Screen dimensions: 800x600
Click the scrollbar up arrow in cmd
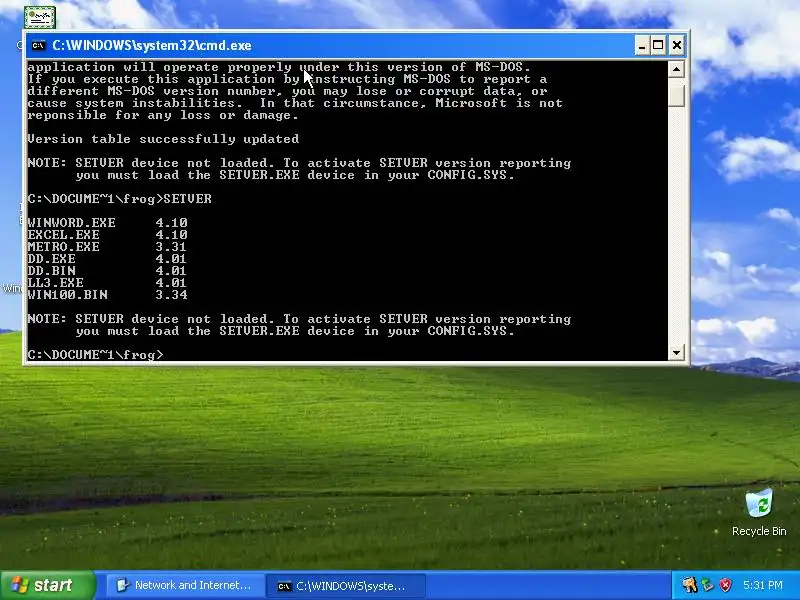pyautogui.click(x=676, y=69)
